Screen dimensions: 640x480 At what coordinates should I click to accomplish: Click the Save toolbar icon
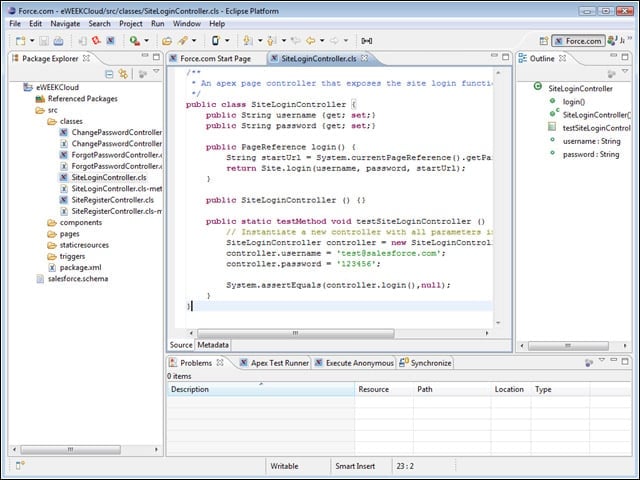[44, 41]
